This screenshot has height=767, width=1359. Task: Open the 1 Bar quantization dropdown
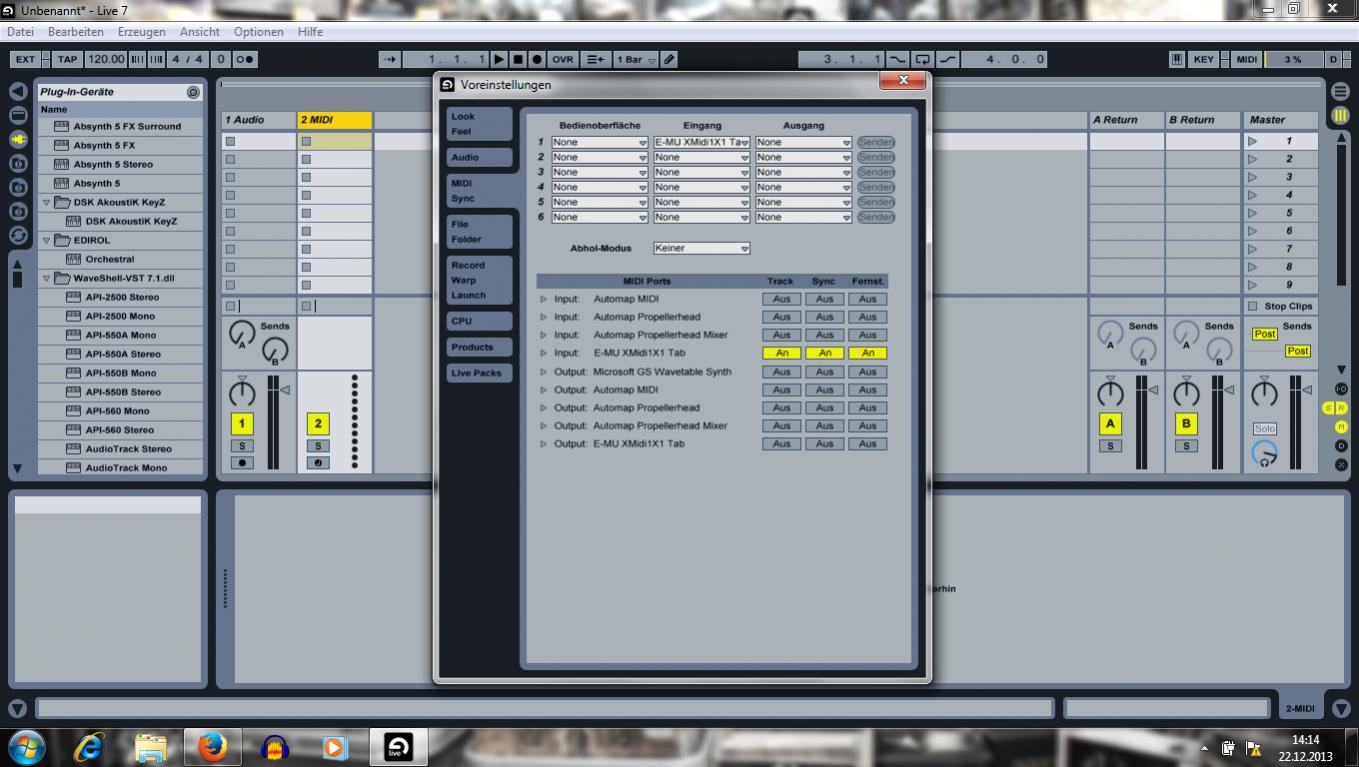pyautogui.click(x=636, y=59)
